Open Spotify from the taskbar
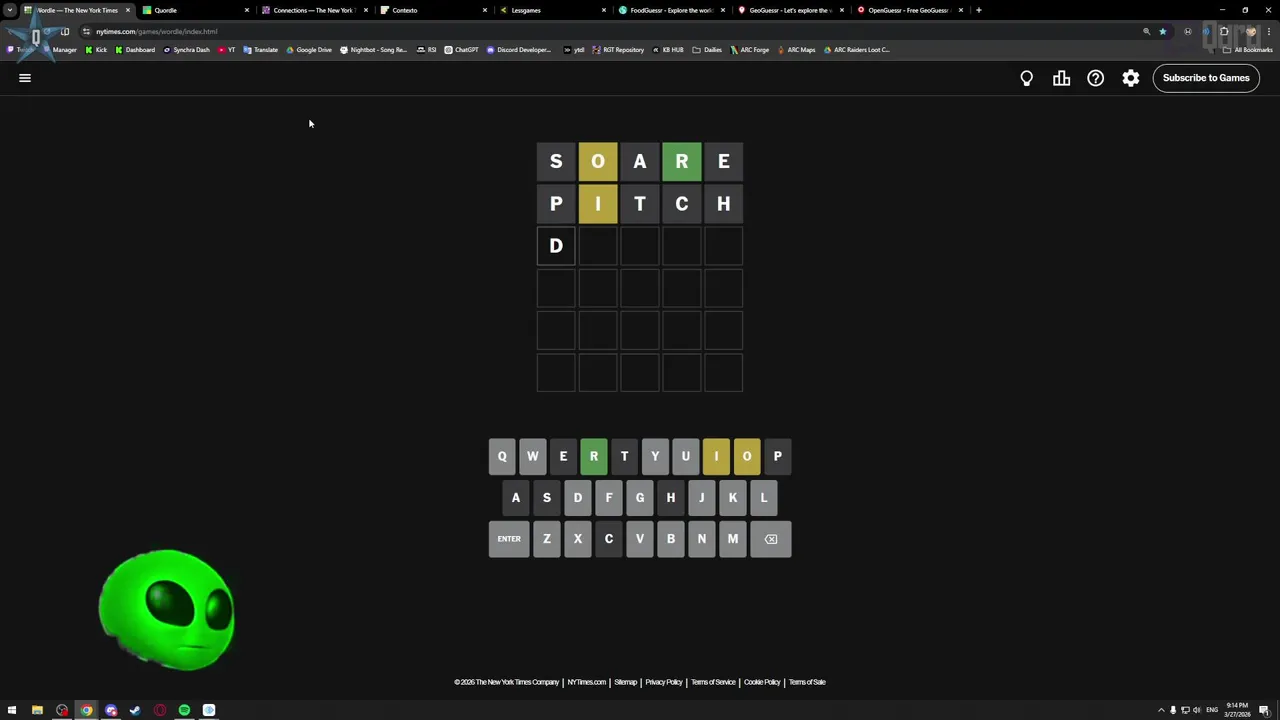1280x720 pixels. (184, 710)
